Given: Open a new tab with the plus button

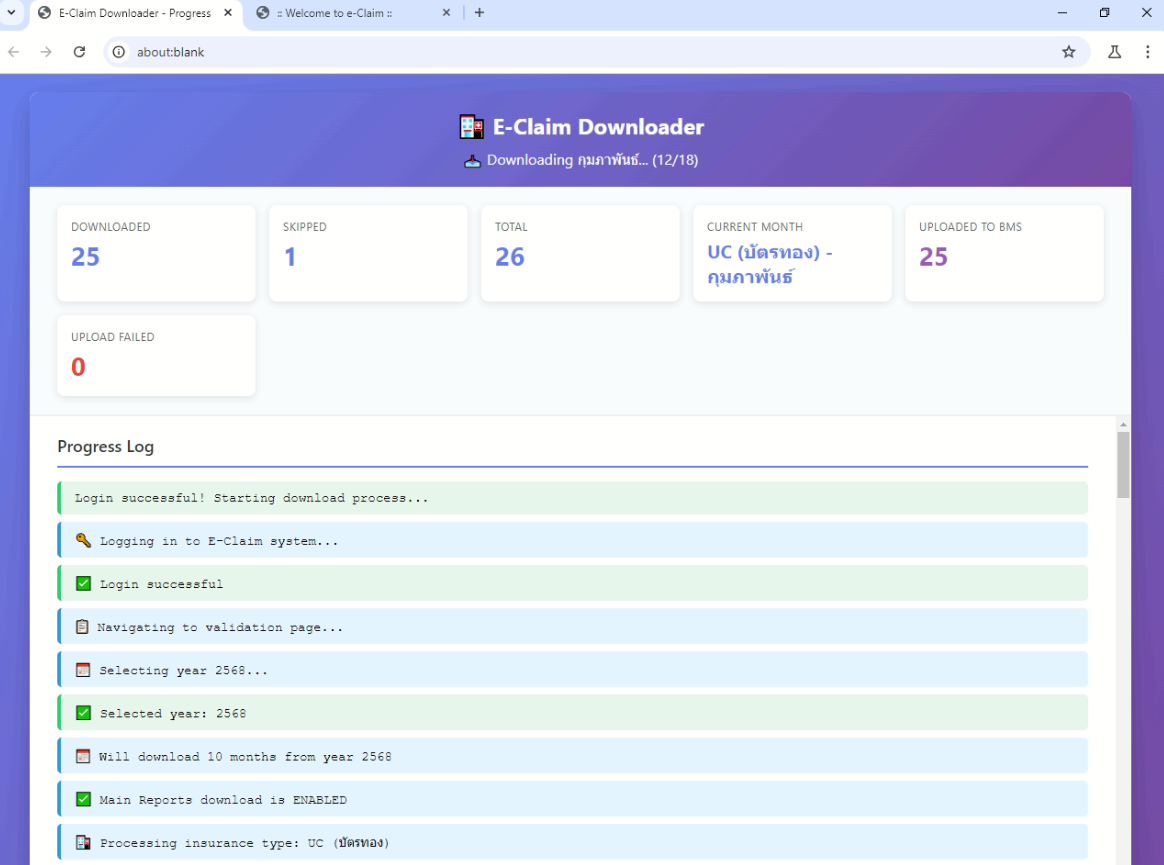Looking at the screenshot, I should 479,13.
